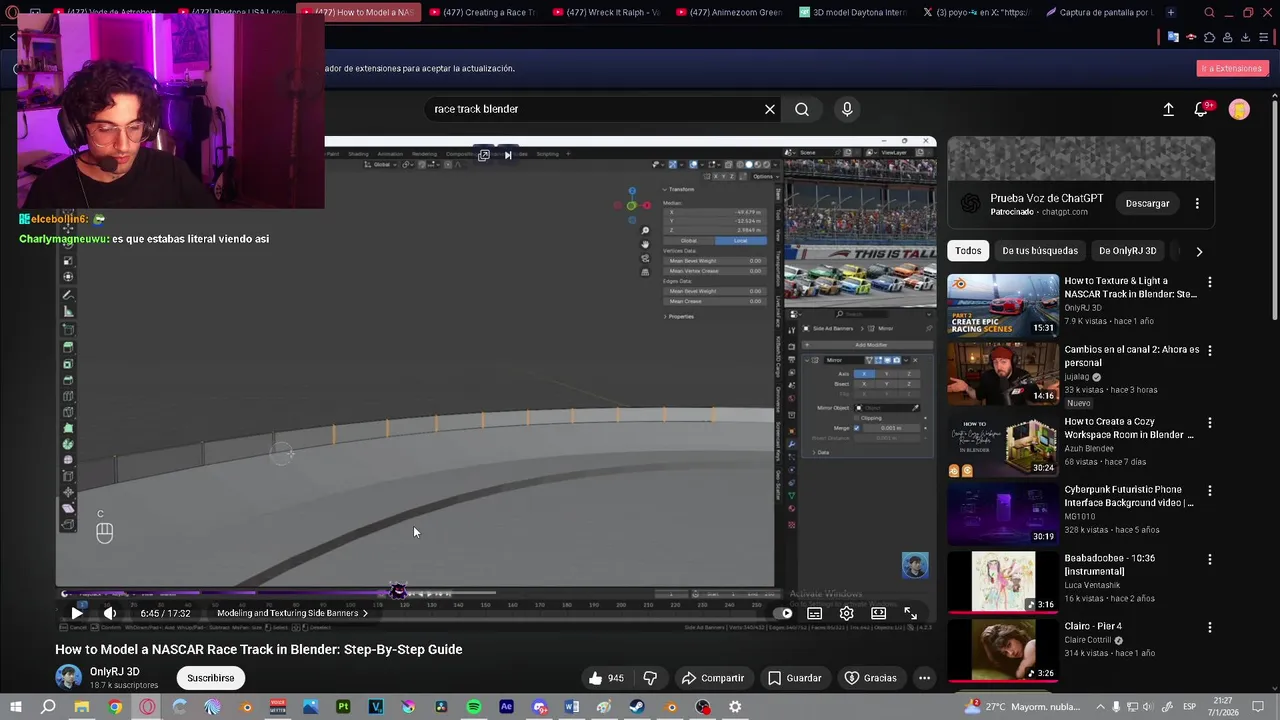Start voice search with the microphone

click(x=847, y=109)
